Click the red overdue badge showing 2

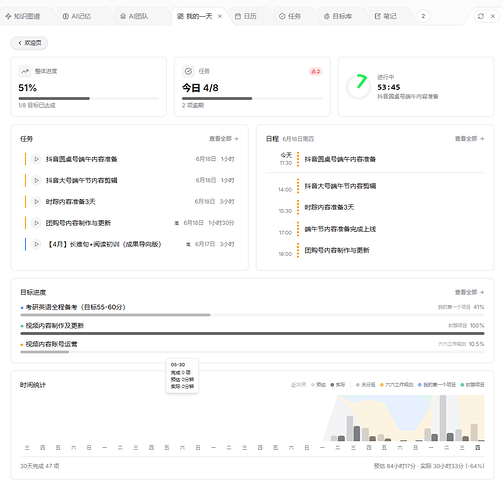[x=315, y=71]
